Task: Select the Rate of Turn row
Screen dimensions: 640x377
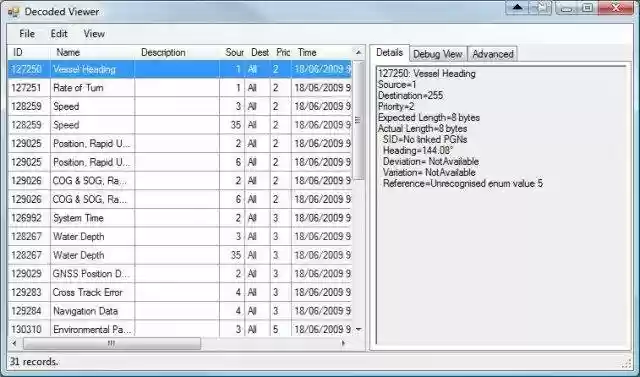Action: coord(180,88)
